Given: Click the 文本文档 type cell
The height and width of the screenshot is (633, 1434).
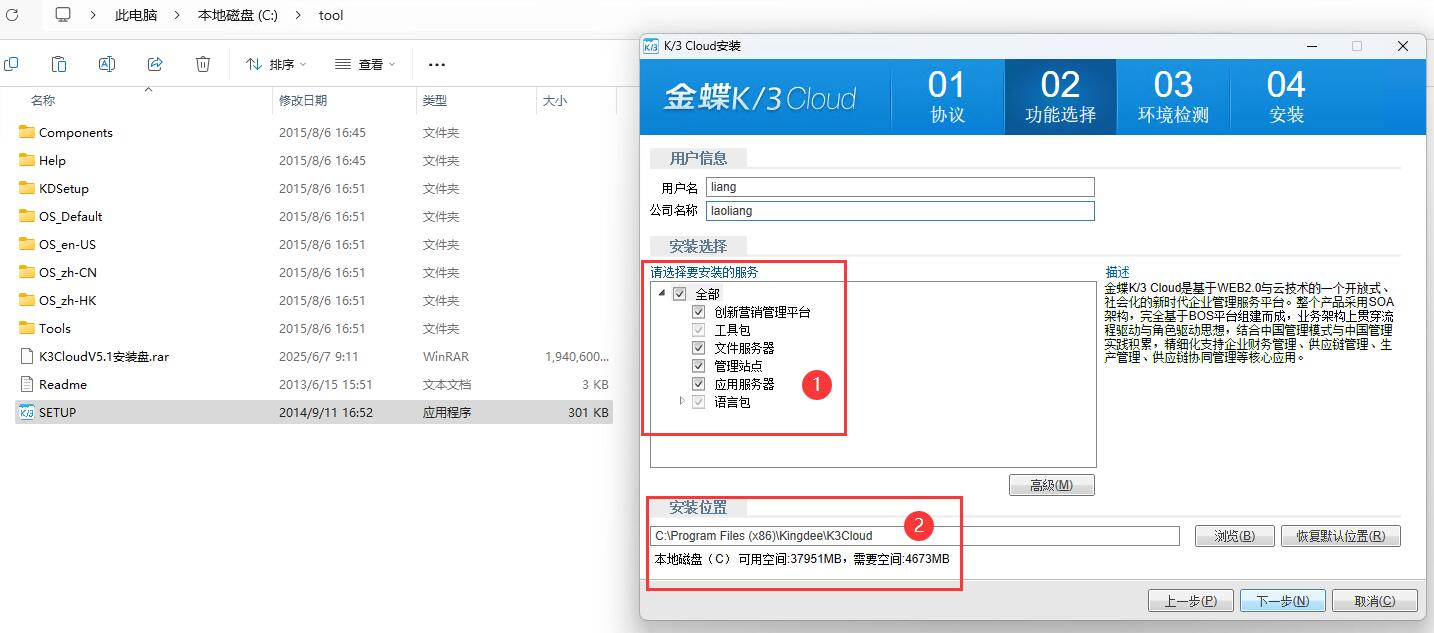Looking at the screenshot, I should point(447,384).
